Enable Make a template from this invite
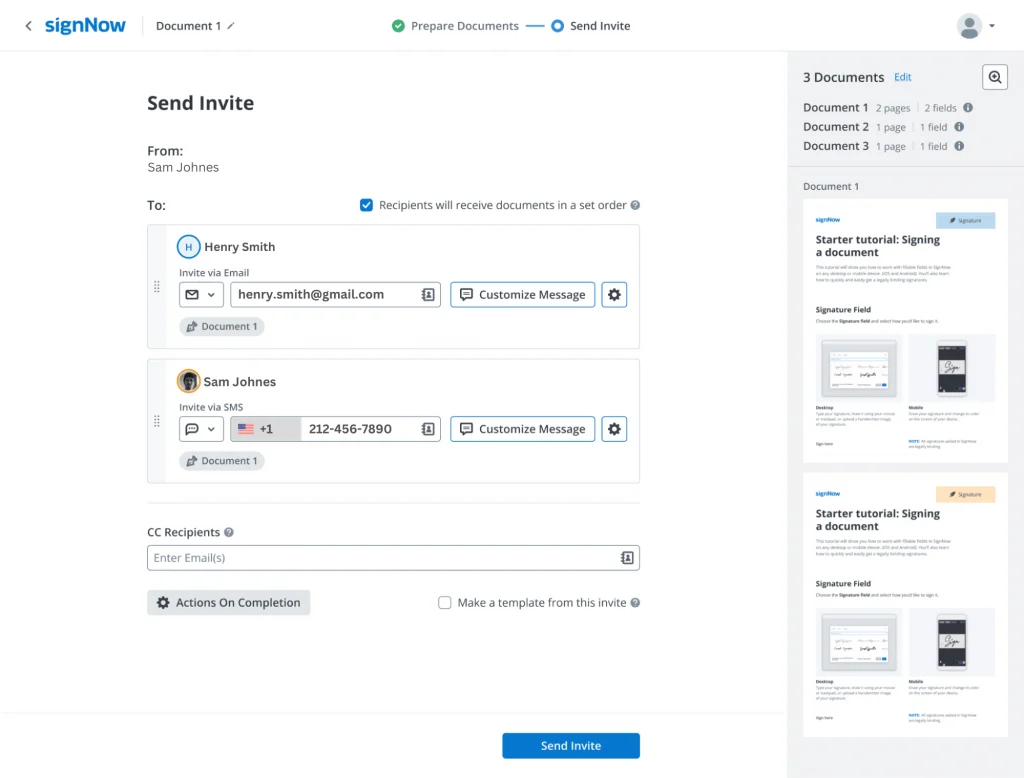This screenshot has height=778, width=1024. (x=445, y=603)
